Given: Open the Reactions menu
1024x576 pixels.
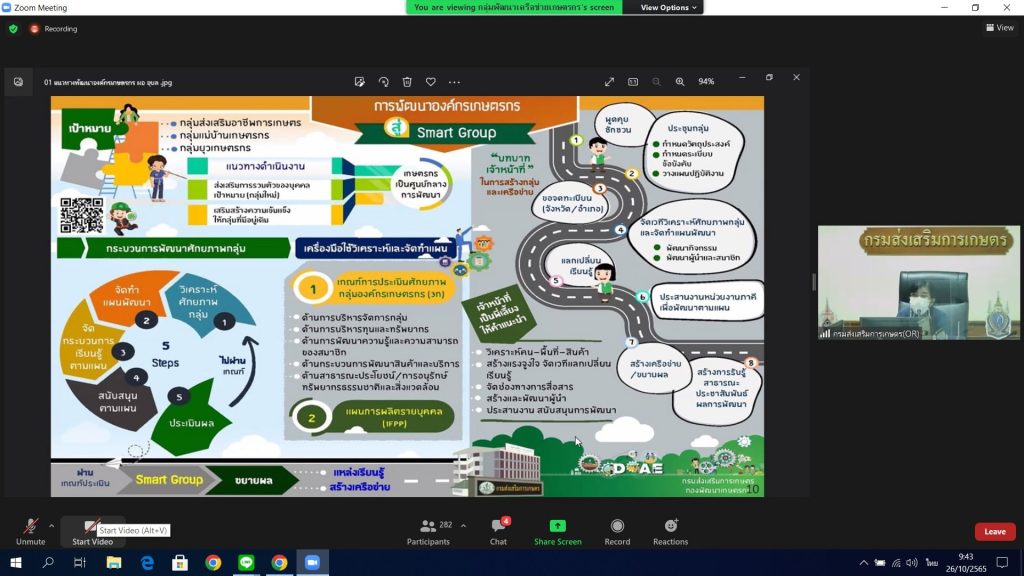Looking at the screenshot, I should (x=670, y=530).
